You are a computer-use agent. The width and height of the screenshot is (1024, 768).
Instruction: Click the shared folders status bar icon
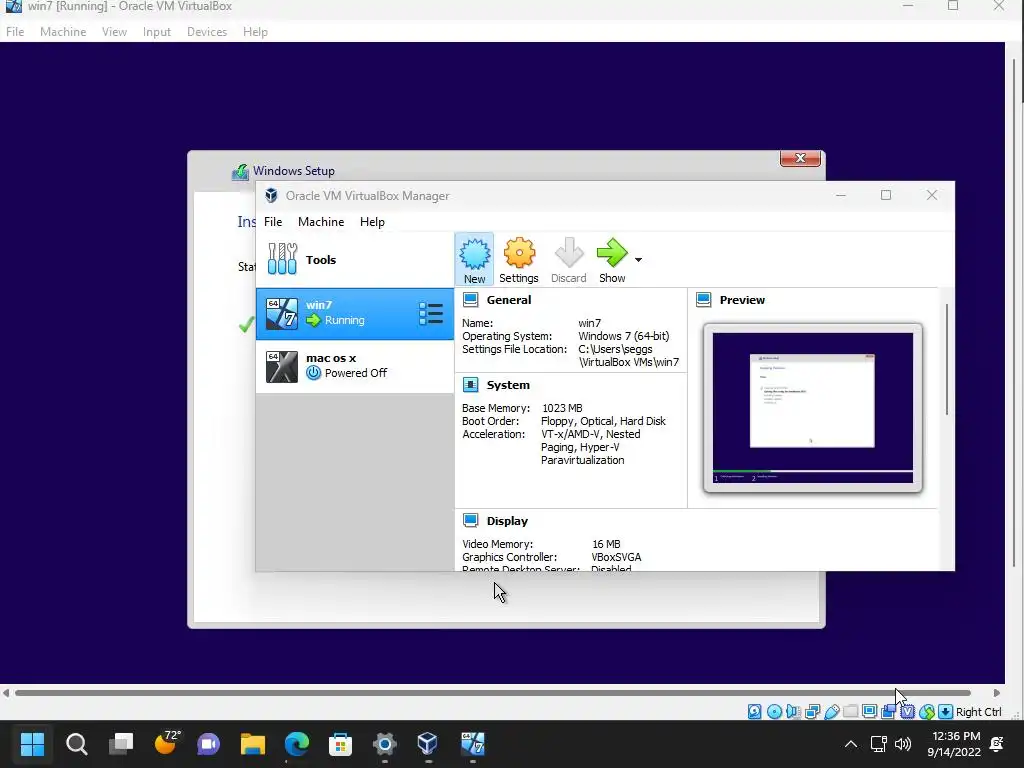click(x=850, y=711)
